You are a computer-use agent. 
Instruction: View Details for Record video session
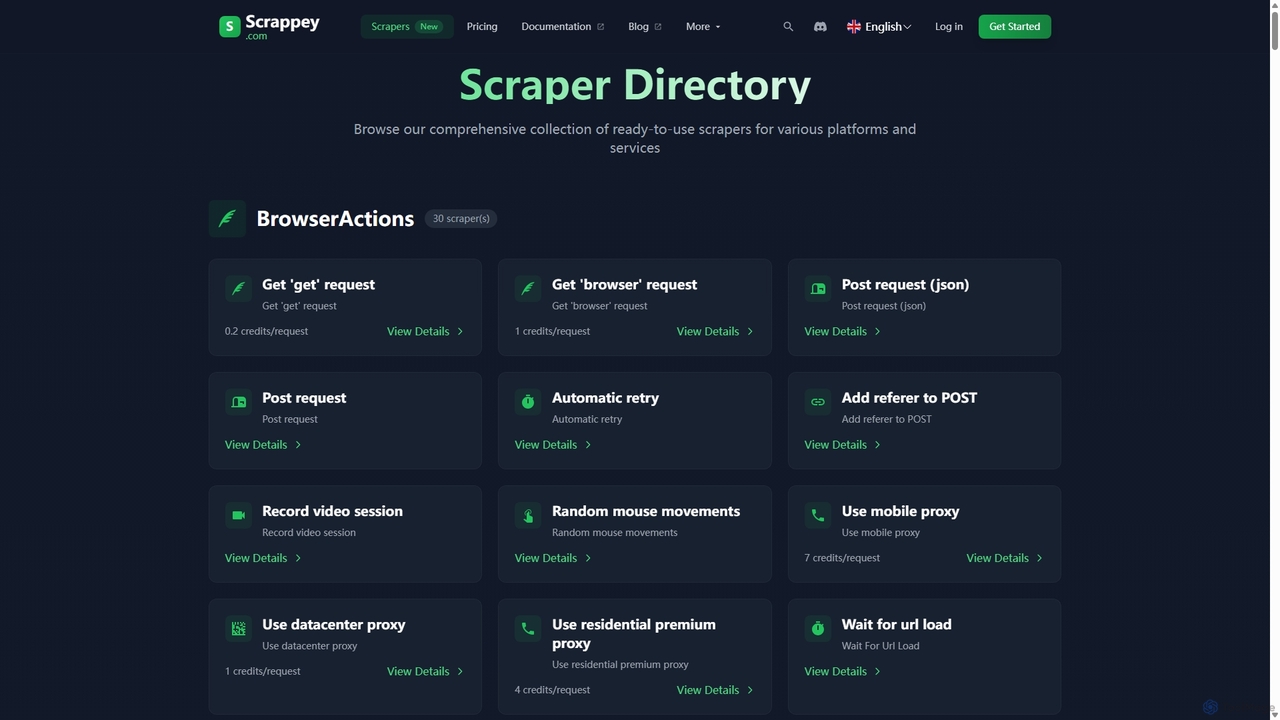[x=263, y=558]
